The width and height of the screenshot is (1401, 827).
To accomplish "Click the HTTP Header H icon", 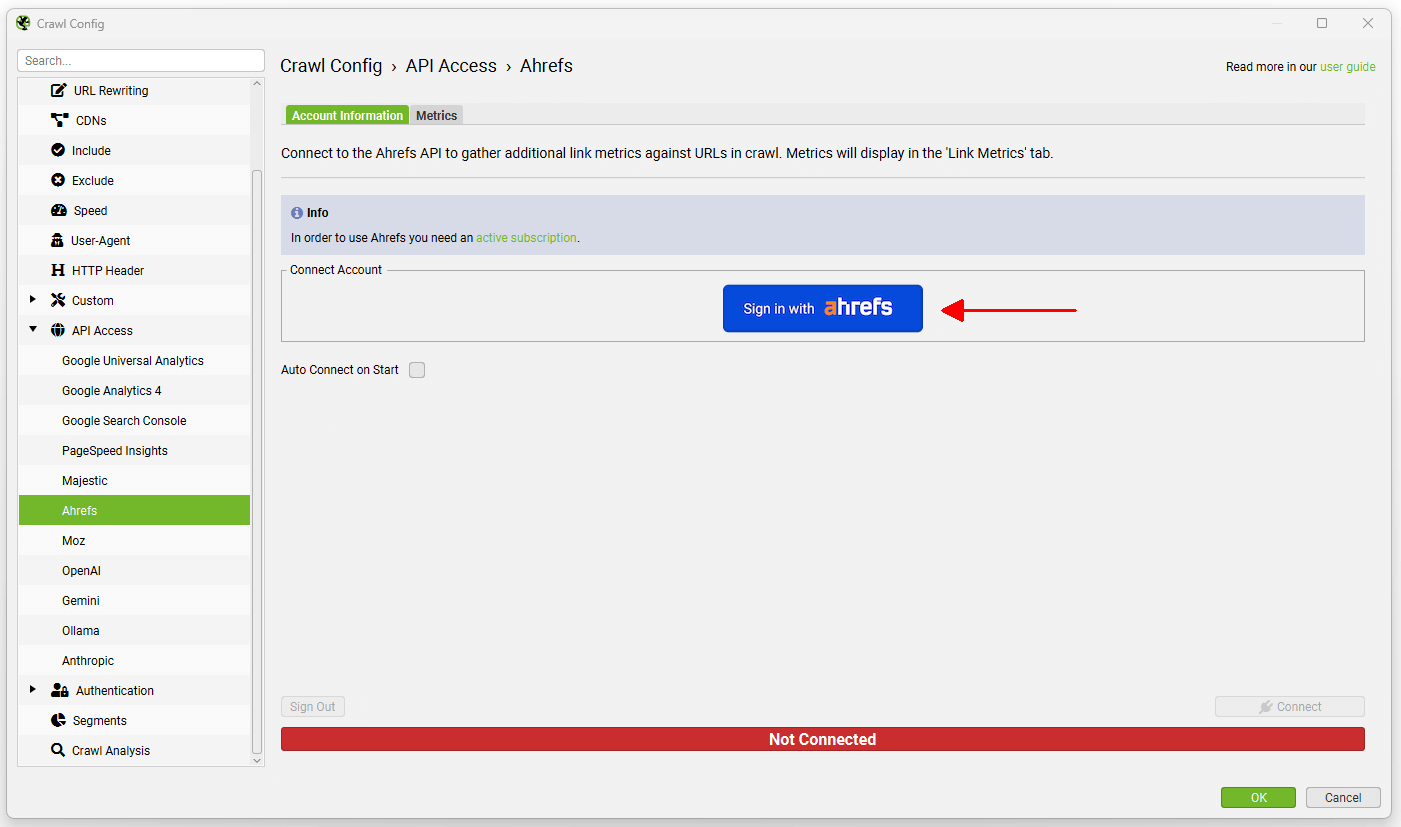I will 58,270.
